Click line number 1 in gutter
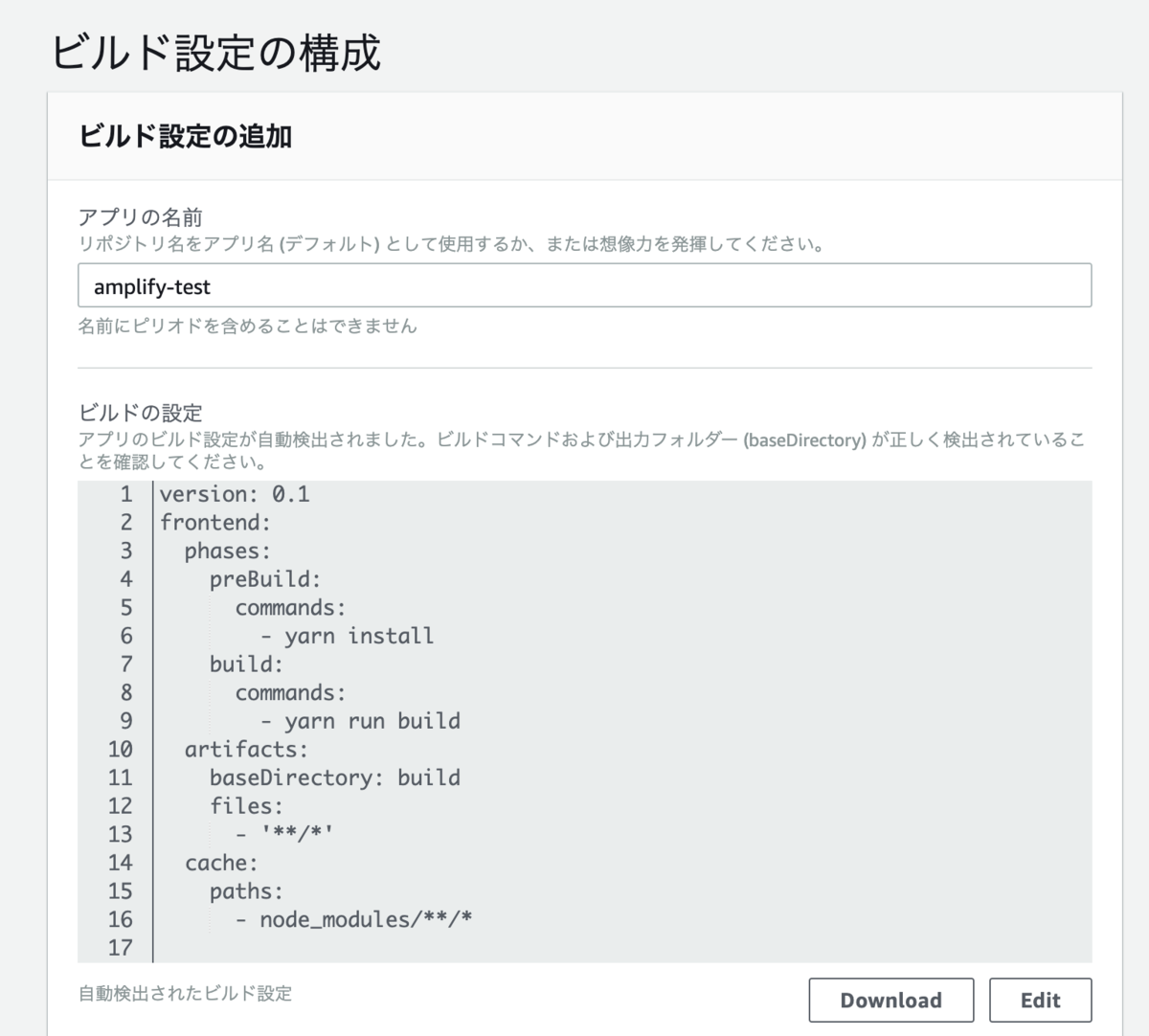This screenshot has height=1036, width=1149. point(126,494)
